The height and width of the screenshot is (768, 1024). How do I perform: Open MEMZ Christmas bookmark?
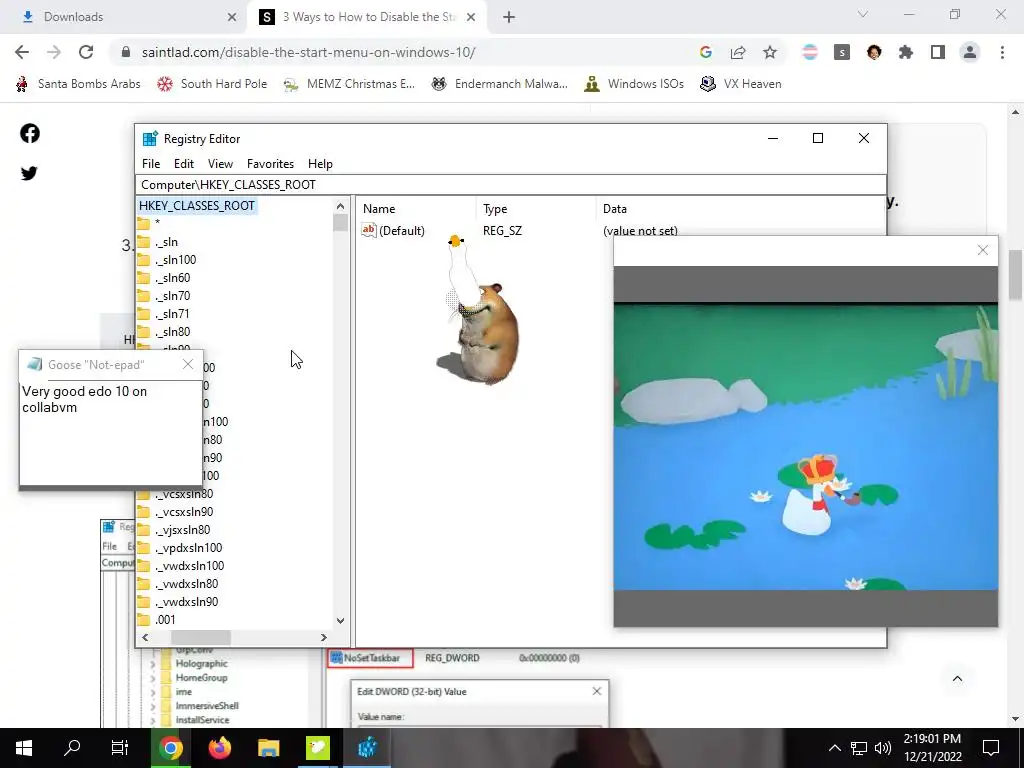tap(349, 84)
